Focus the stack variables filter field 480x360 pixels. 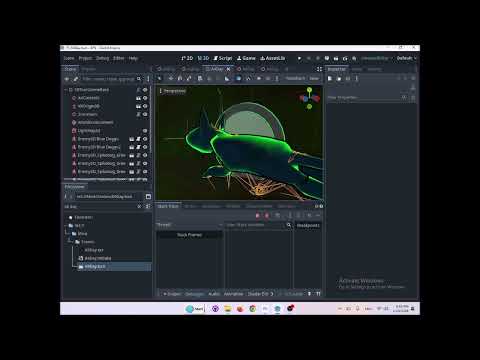[x=259, y=225]
